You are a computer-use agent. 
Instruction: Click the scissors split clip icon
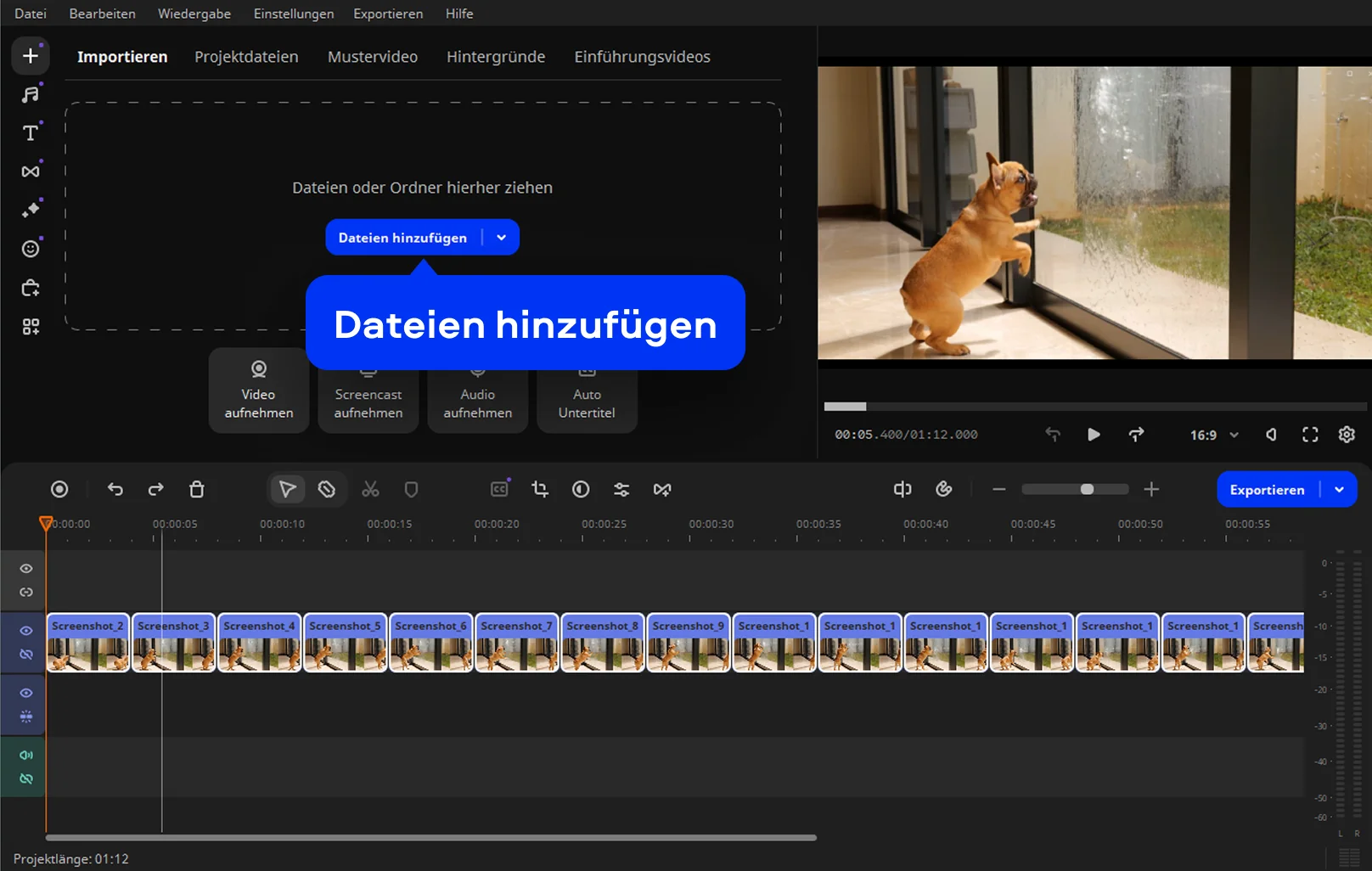(370, 489)
